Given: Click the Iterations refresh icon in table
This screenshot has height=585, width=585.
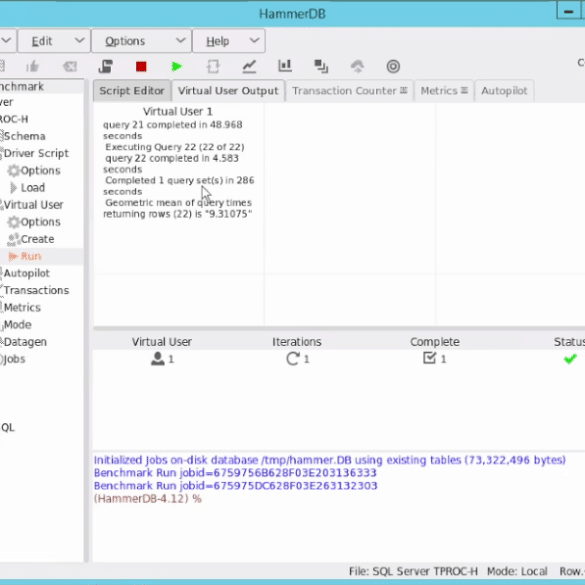Looking at the screenshot, I should (292, 359).
